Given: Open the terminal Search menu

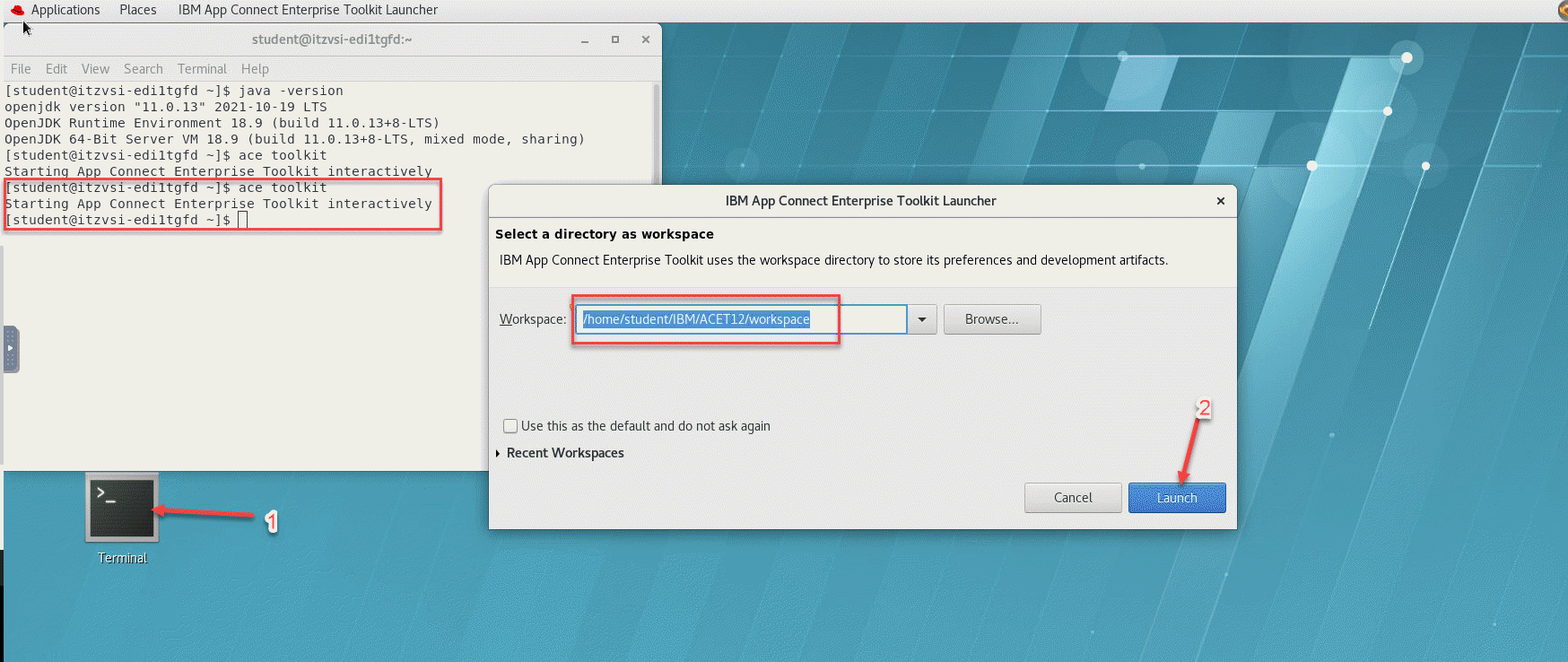Looking at the screenshot, I should pyautogui.click(x=144, y=69).
